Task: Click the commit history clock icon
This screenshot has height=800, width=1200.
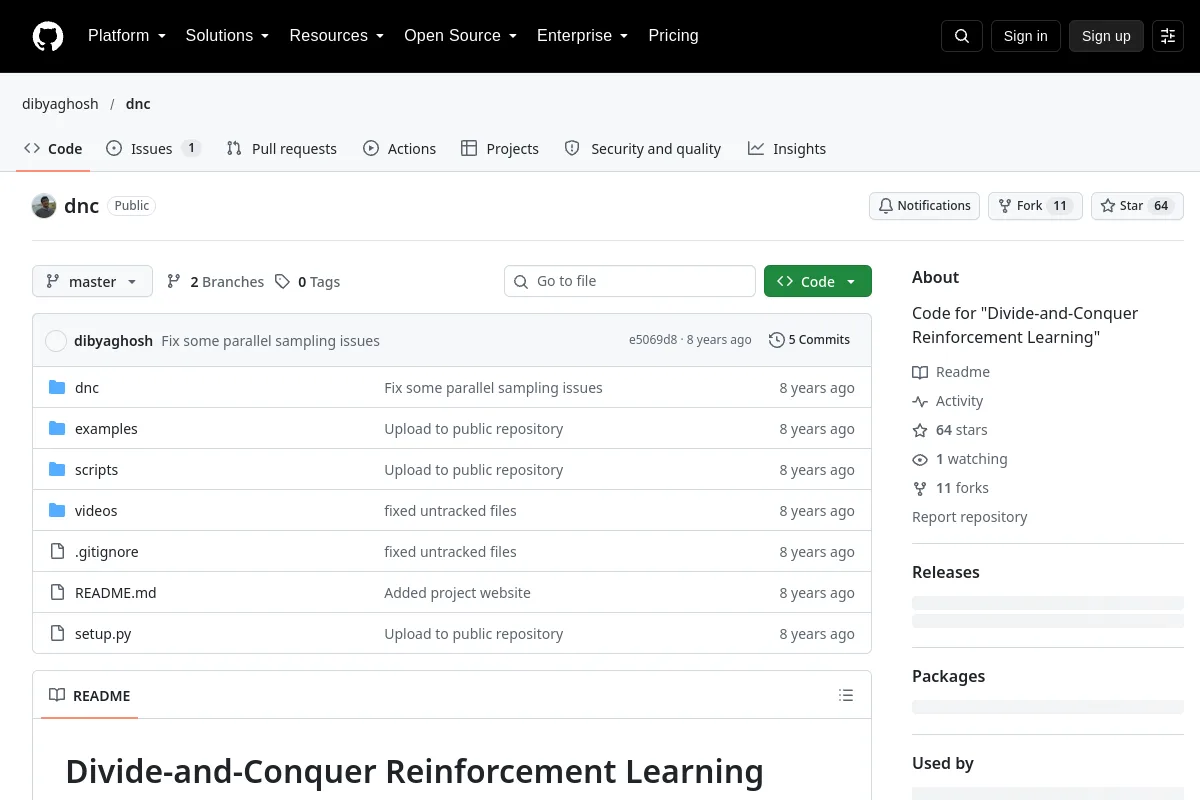Action: [x=777, y=340]
